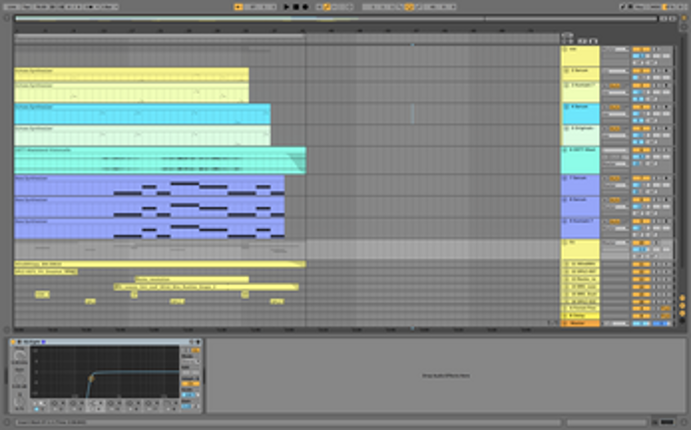Select the B Delay return track

tap(581, 316)
